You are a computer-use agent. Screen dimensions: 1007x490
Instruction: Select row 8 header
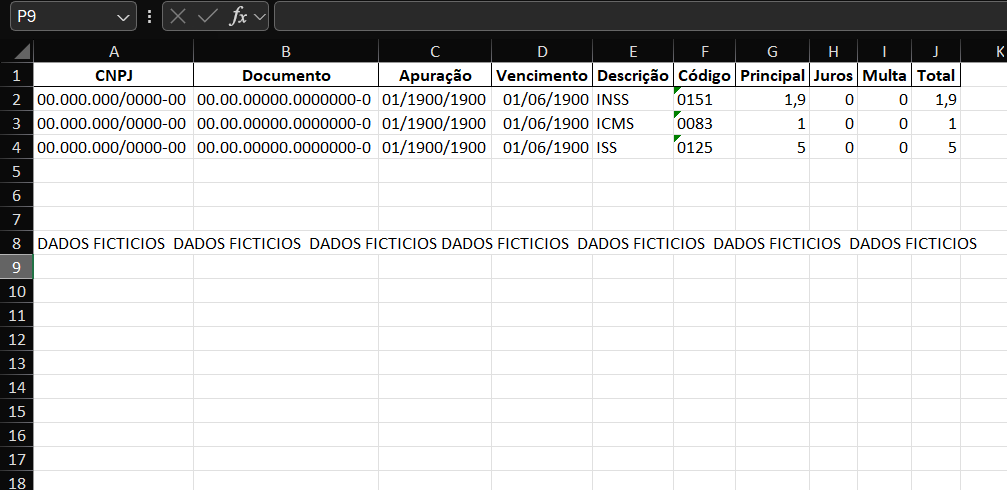click(16, 243)
